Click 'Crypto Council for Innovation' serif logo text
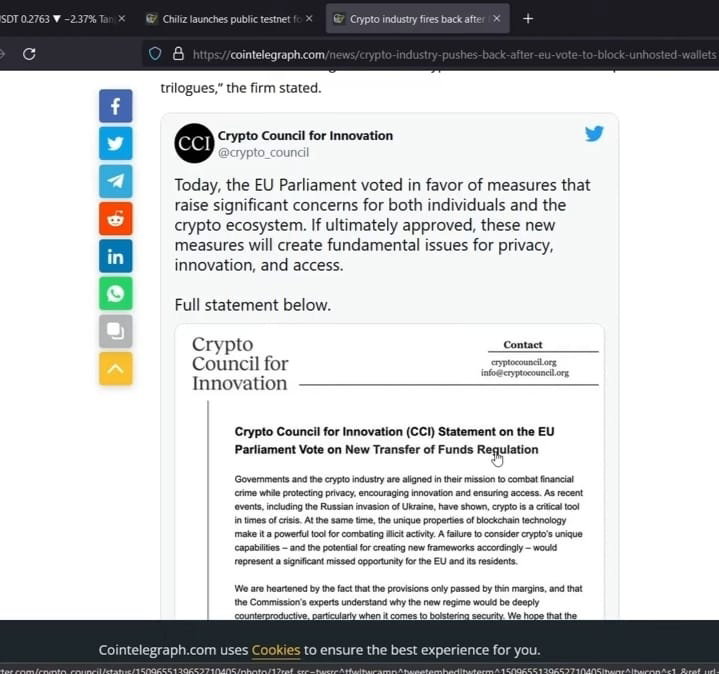719x674 pixels. point(240,364)
